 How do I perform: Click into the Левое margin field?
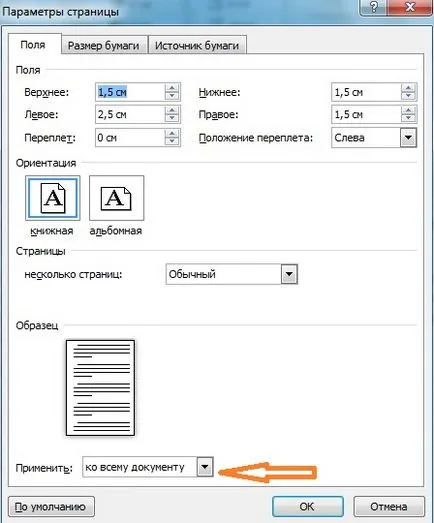[x=130, y=114]
